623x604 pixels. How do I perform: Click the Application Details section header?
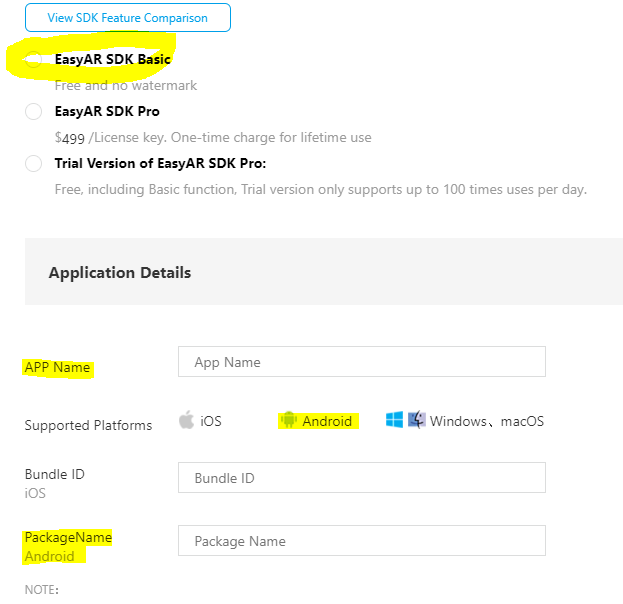pos(120,272)
